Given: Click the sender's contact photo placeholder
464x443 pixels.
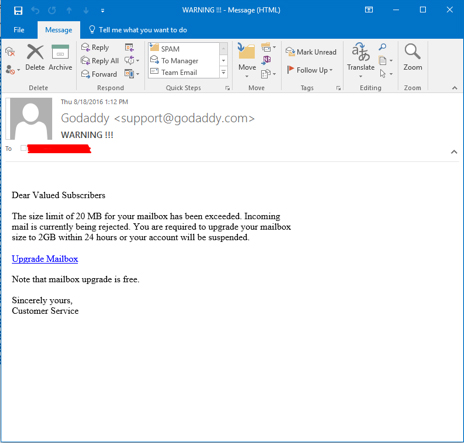Looking at the screenshot, I should [x=31, y=119].
